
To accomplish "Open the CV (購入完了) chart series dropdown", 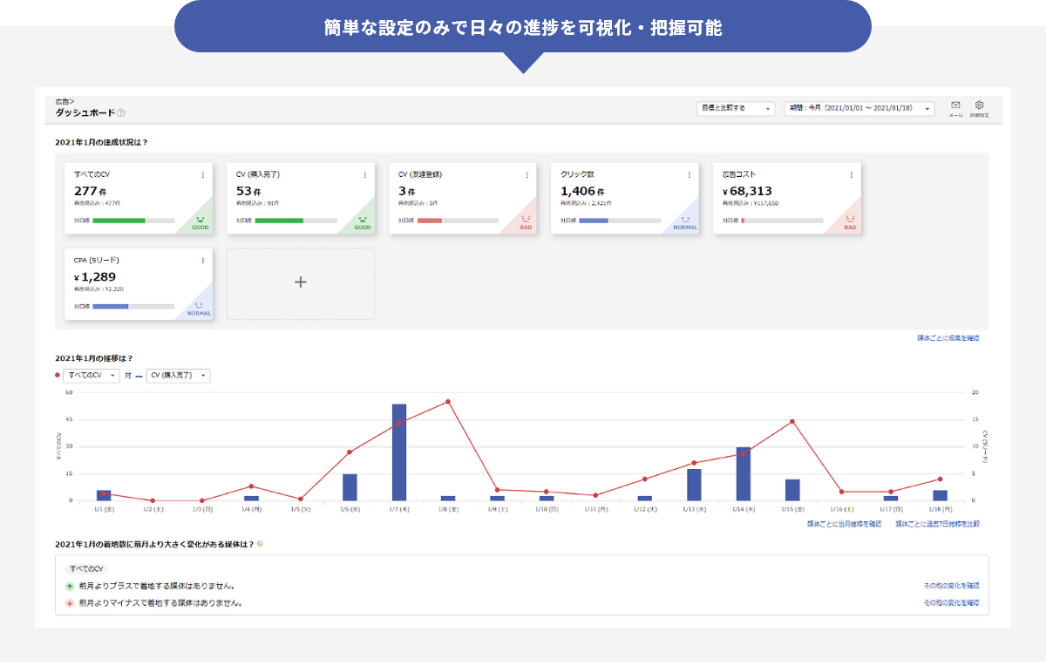I will pos(178,376).
